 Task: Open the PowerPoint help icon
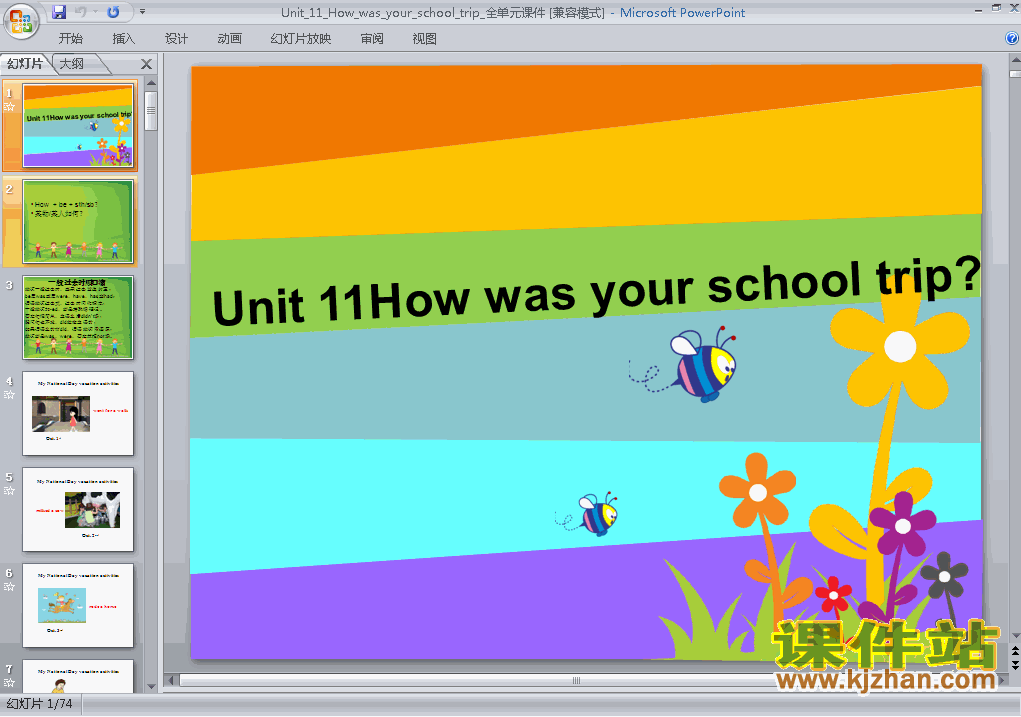pos(1012,38)
